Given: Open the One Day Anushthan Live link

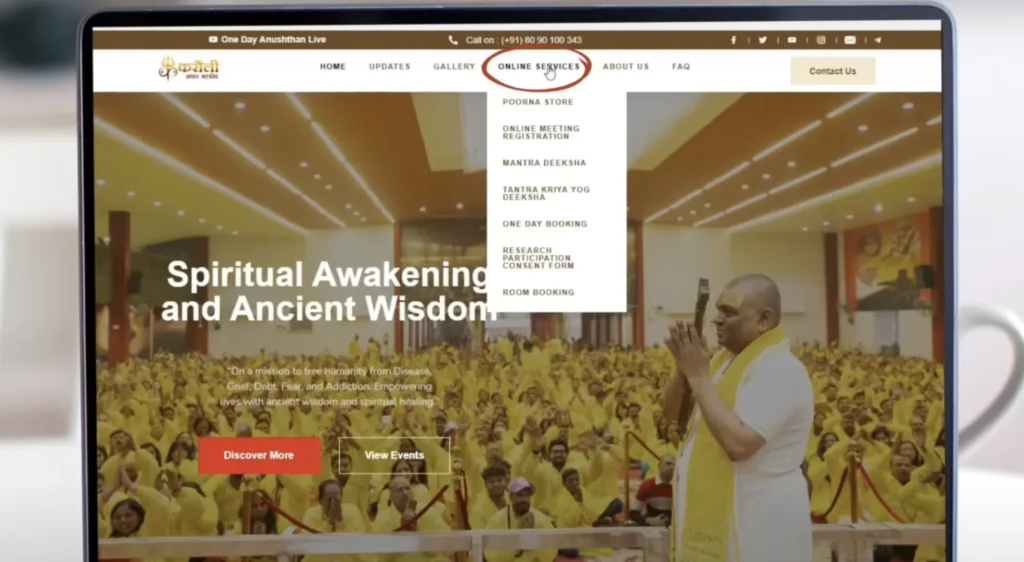Looking at the screenshot, I should coord(273,39).
